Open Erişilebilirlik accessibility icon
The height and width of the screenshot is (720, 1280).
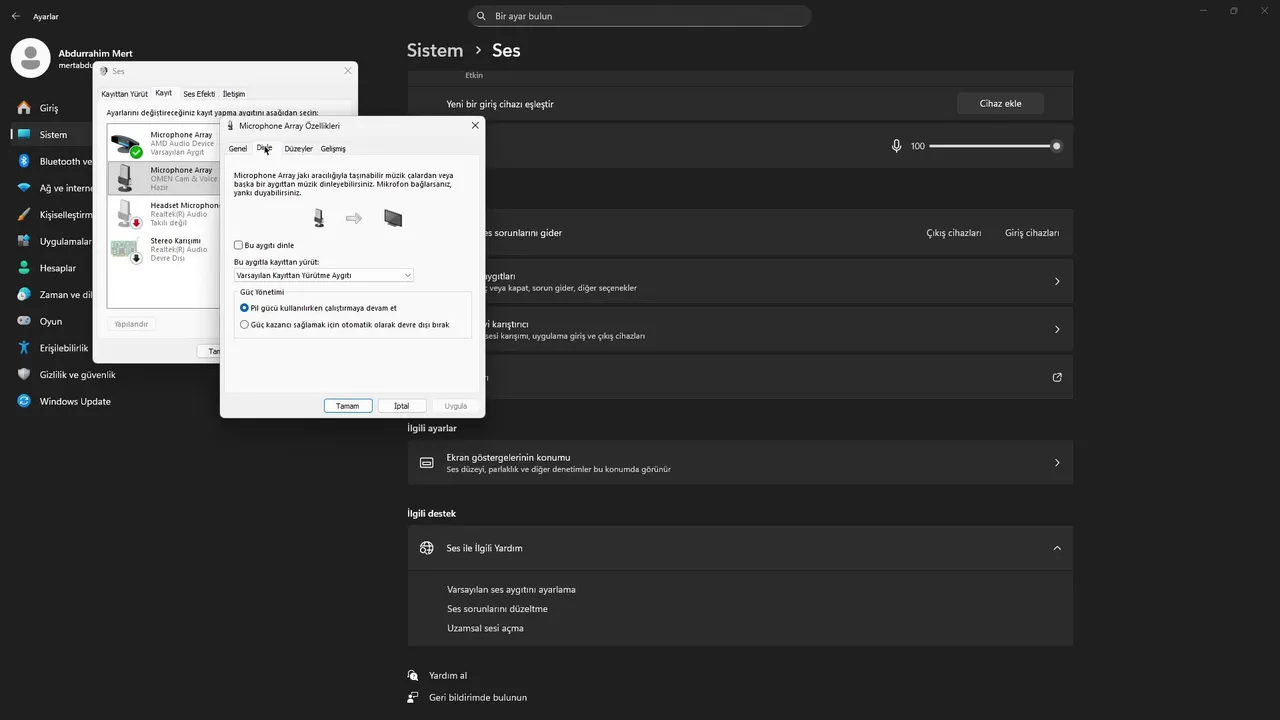24,348
